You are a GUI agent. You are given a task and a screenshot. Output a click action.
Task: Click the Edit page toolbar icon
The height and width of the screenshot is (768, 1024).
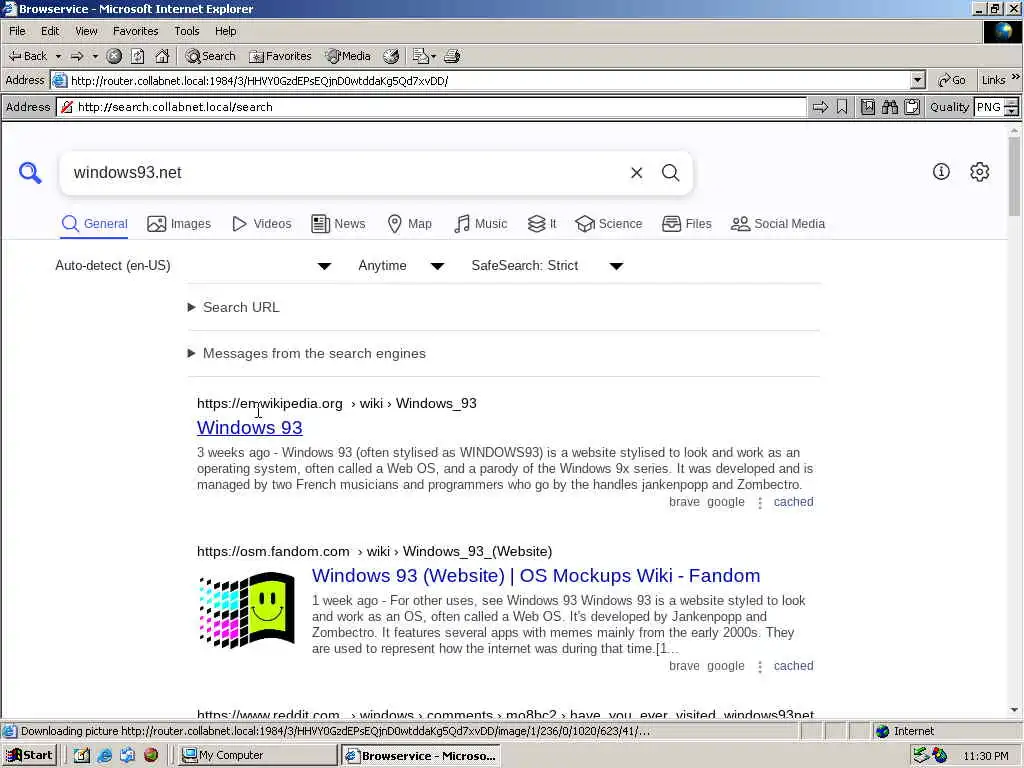pyautogui.click(x=420, y=56)
